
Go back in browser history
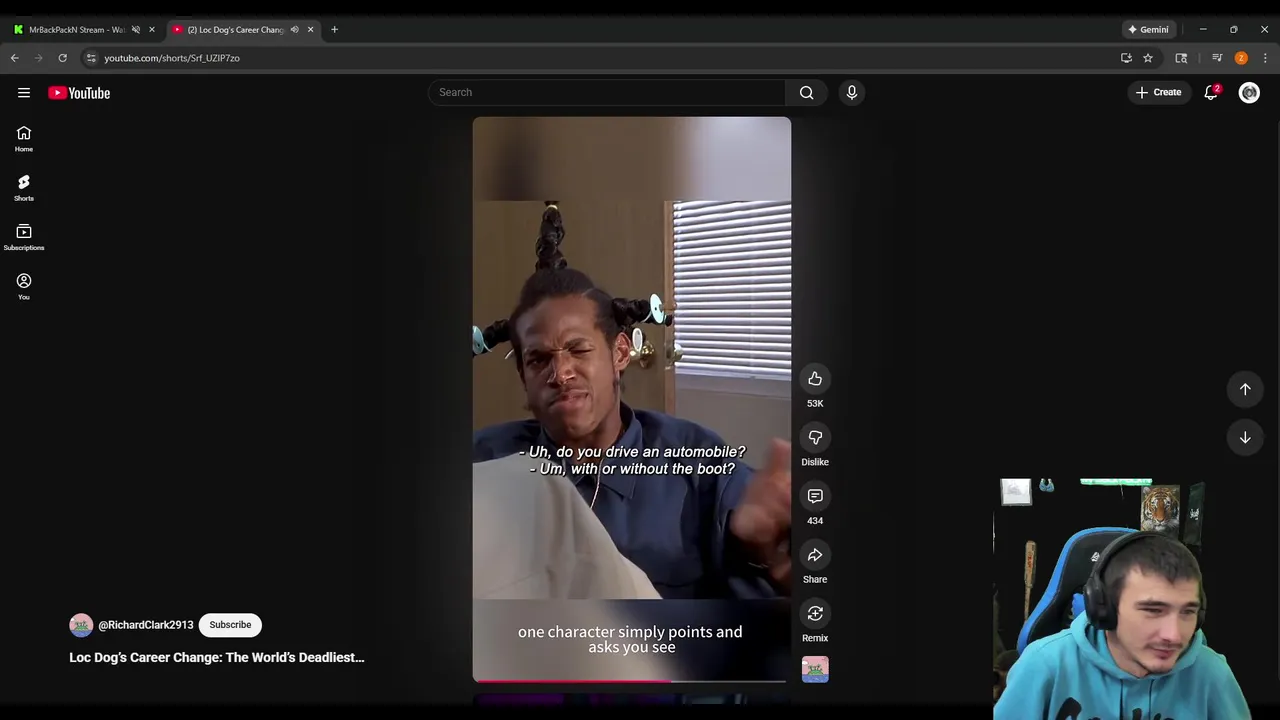tap(15, 58)
